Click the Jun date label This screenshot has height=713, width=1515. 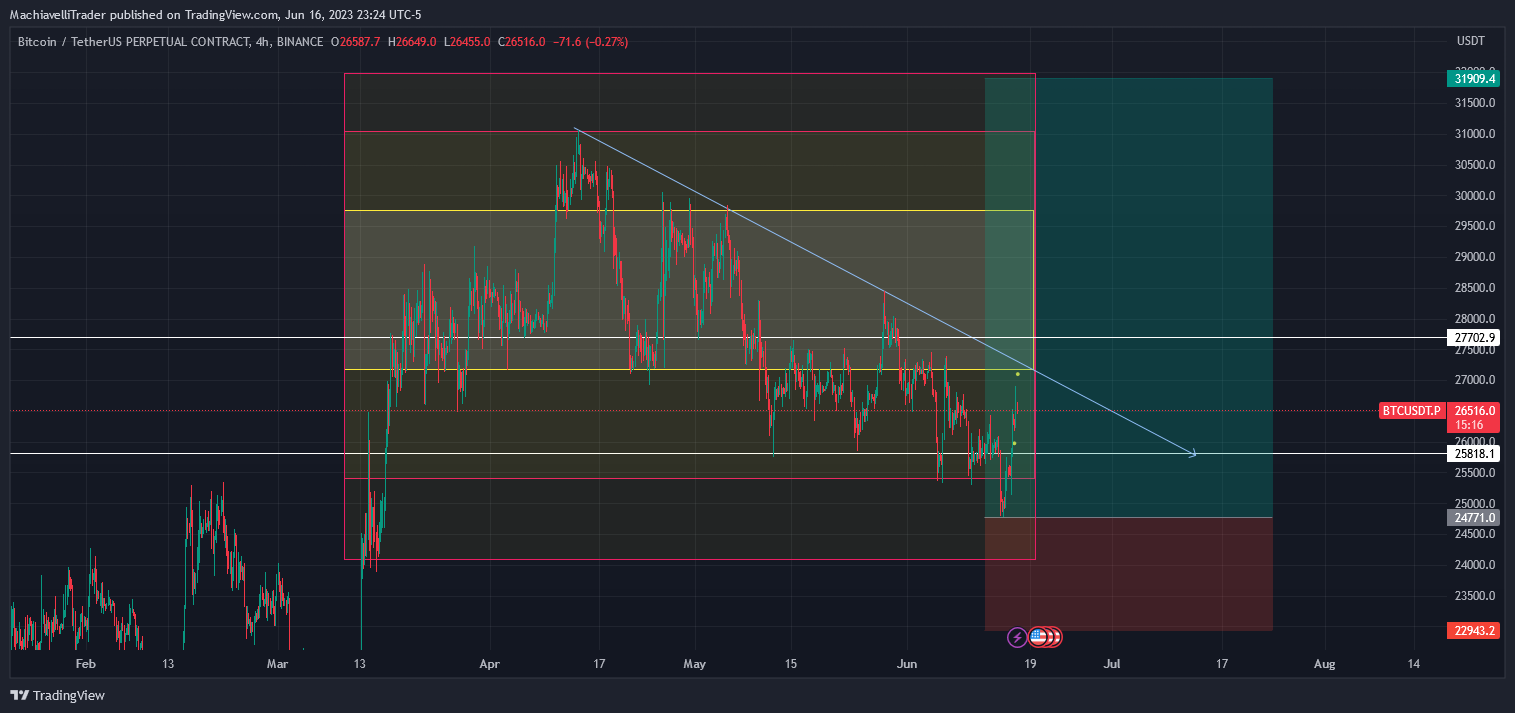point(906,664)
